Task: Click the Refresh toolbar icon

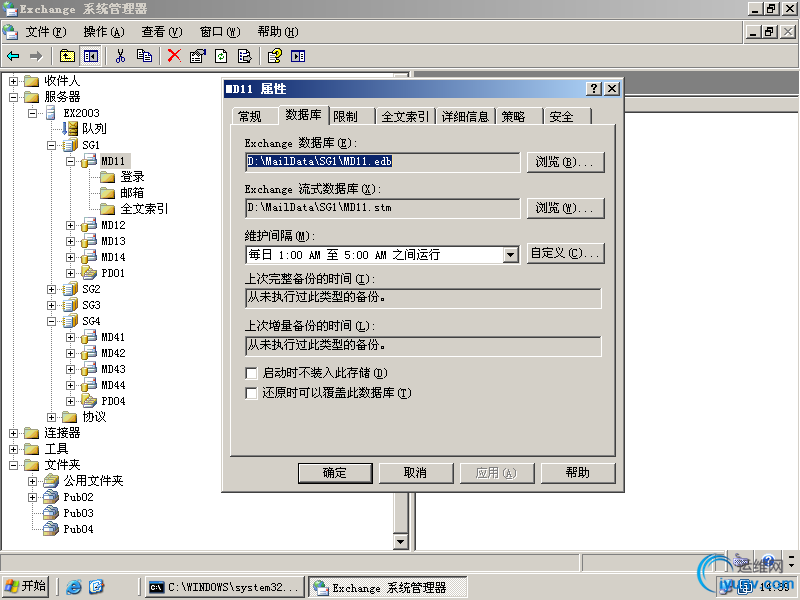Action: pos(221,56)
